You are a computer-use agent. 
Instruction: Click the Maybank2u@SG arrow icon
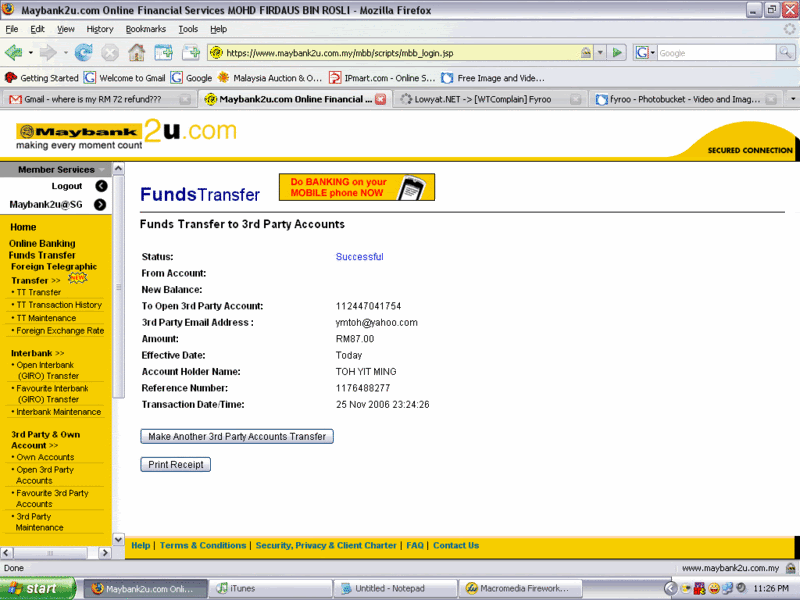pos(101,205)
